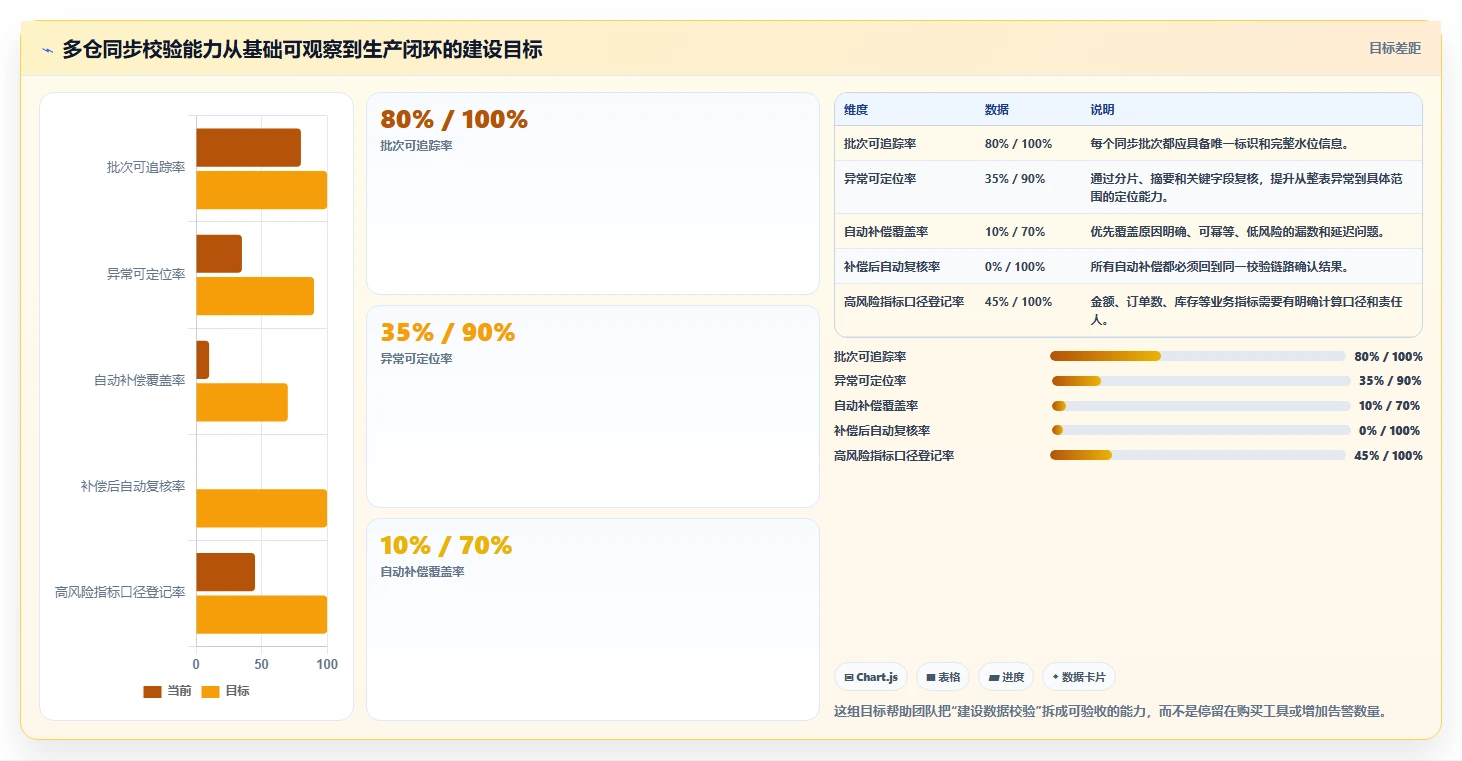Click the 10% / 70% data card
This screenshot has height=761, width=1462.
click(x=593, y=619)
